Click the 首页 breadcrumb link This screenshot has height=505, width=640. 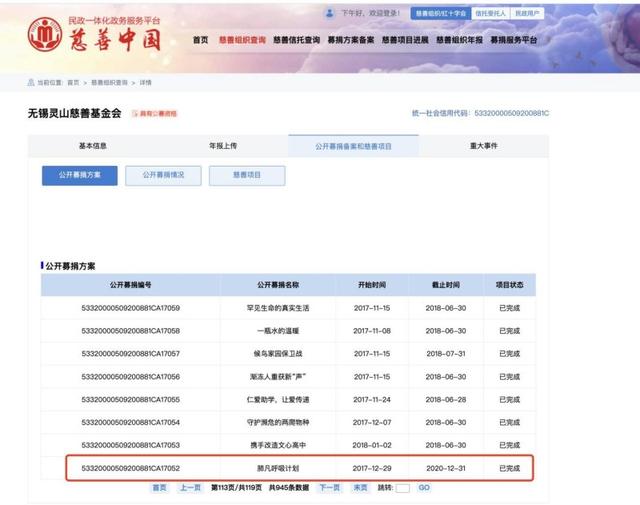coord(73,82)
